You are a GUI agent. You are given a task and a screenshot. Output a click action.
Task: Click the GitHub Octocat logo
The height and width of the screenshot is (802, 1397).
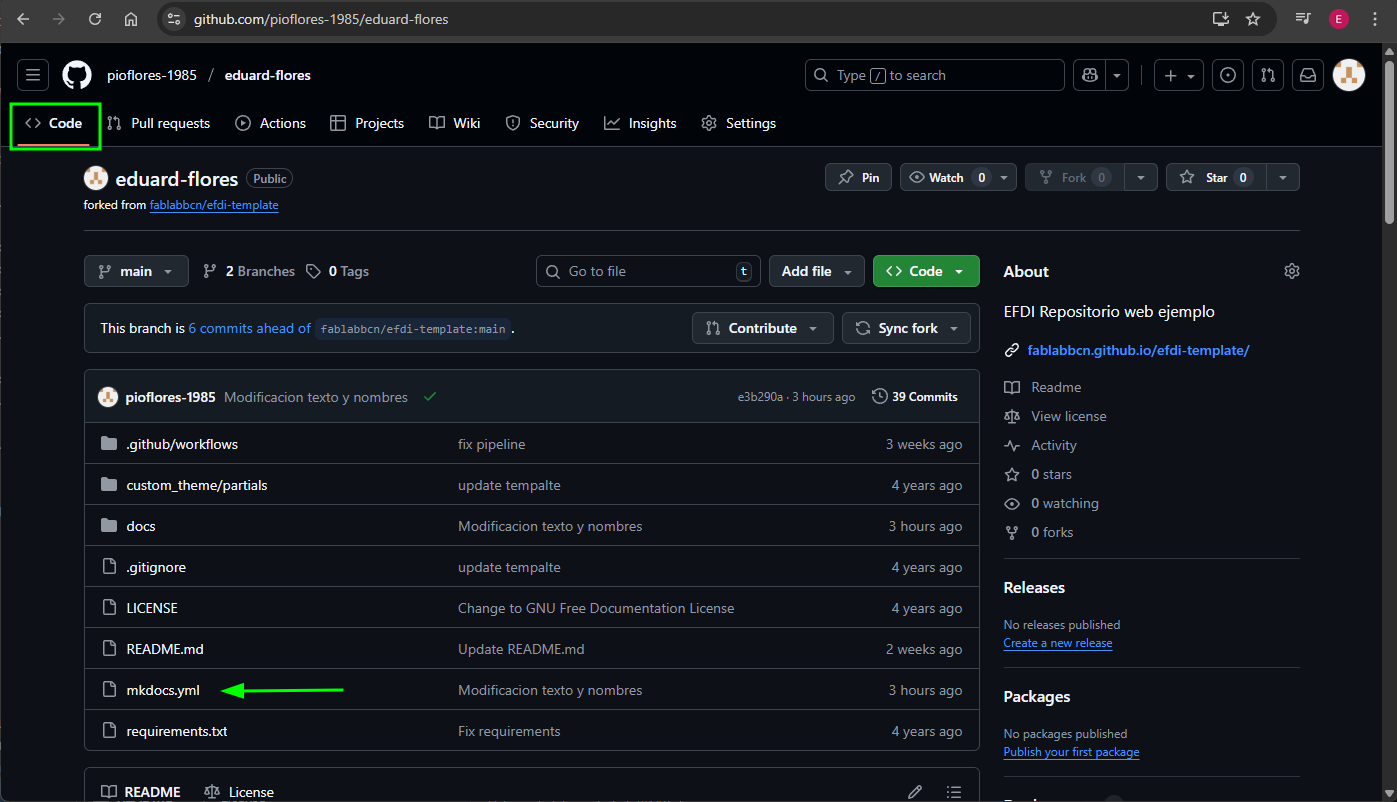pyautogui.click(x=77, y=75)
